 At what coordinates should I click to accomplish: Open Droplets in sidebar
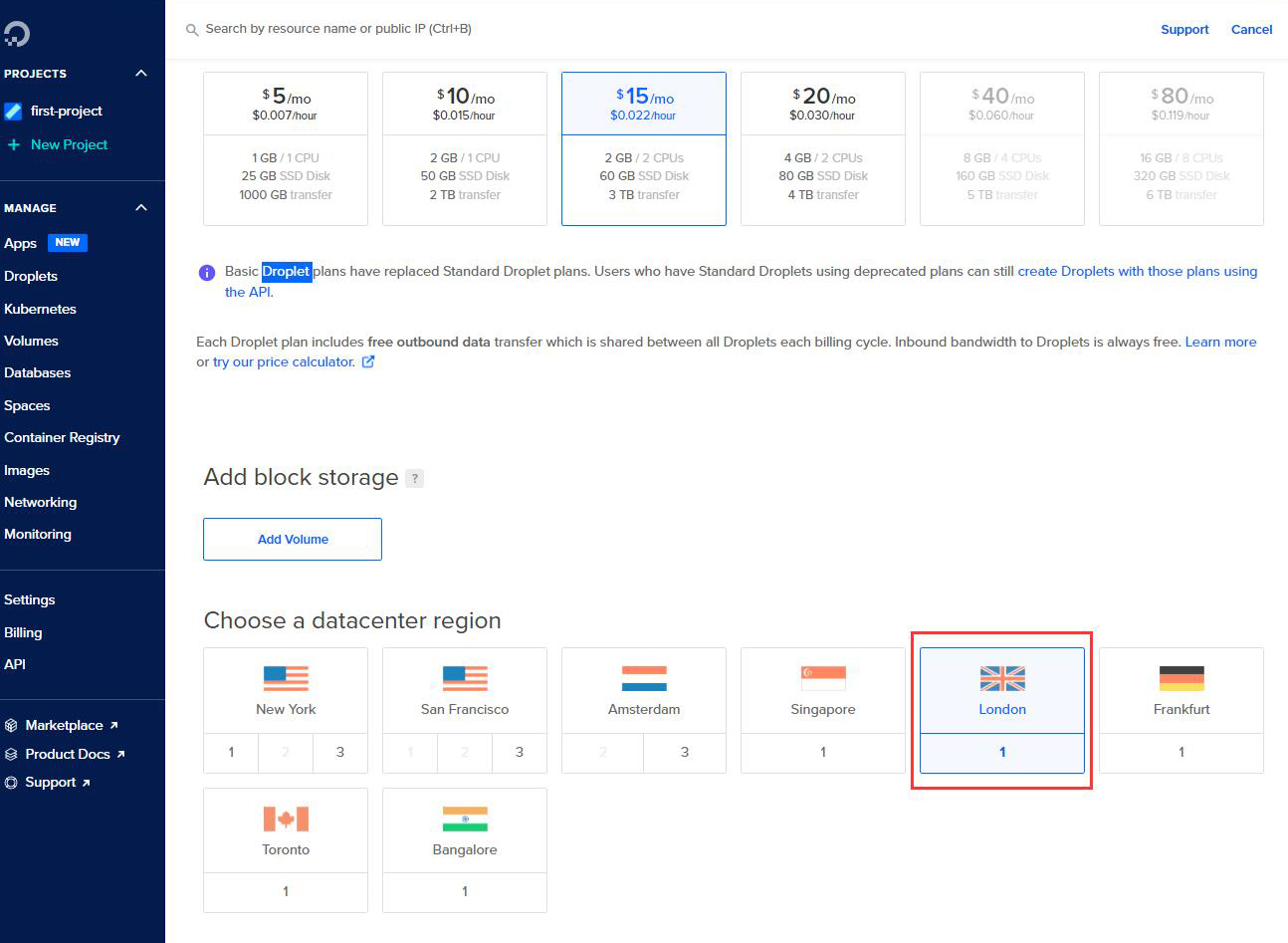point(31,276)
